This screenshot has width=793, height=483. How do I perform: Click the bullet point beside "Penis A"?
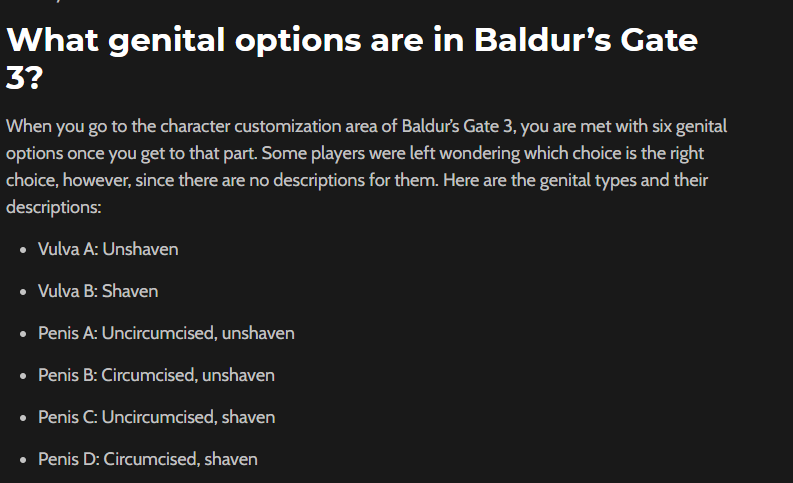click(22, 334)
